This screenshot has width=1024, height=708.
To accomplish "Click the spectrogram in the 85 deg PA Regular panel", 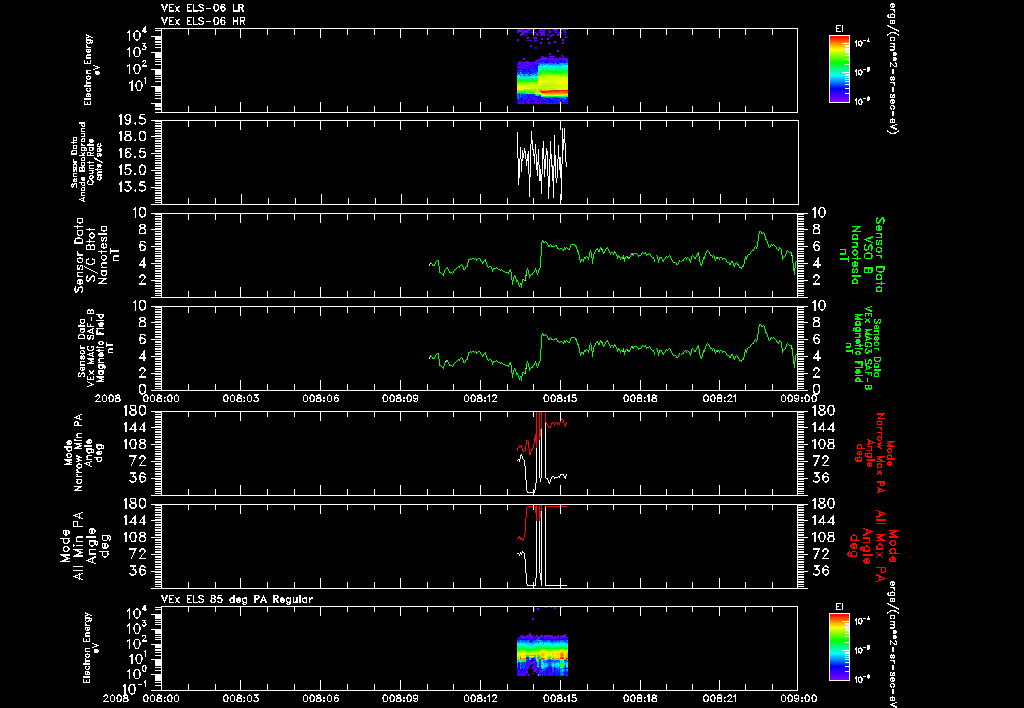I will coord(542,654).
